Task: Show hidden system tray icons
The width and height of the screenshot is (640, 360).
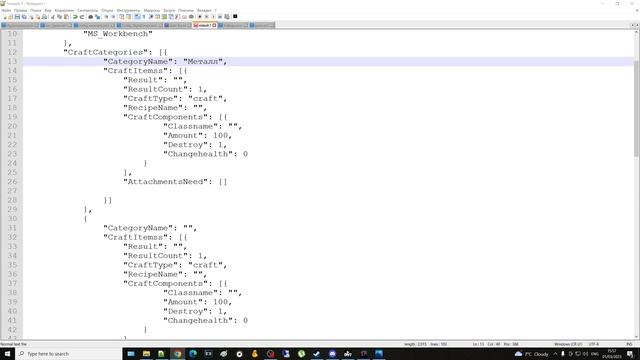Action: [x=555, y=354]
